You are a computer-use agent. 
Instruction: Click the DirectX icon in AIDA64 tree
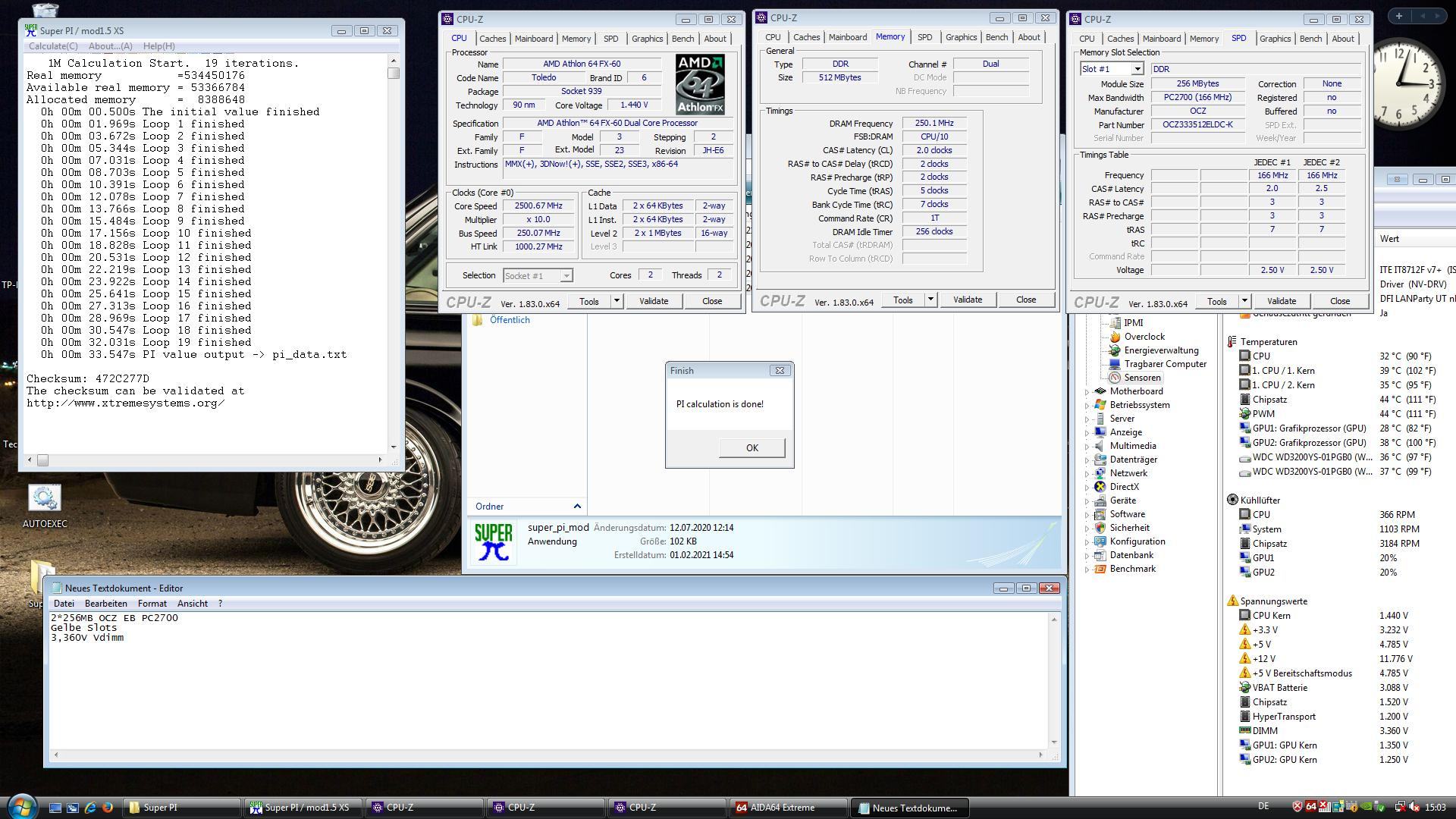click(x=1100, y=487)
